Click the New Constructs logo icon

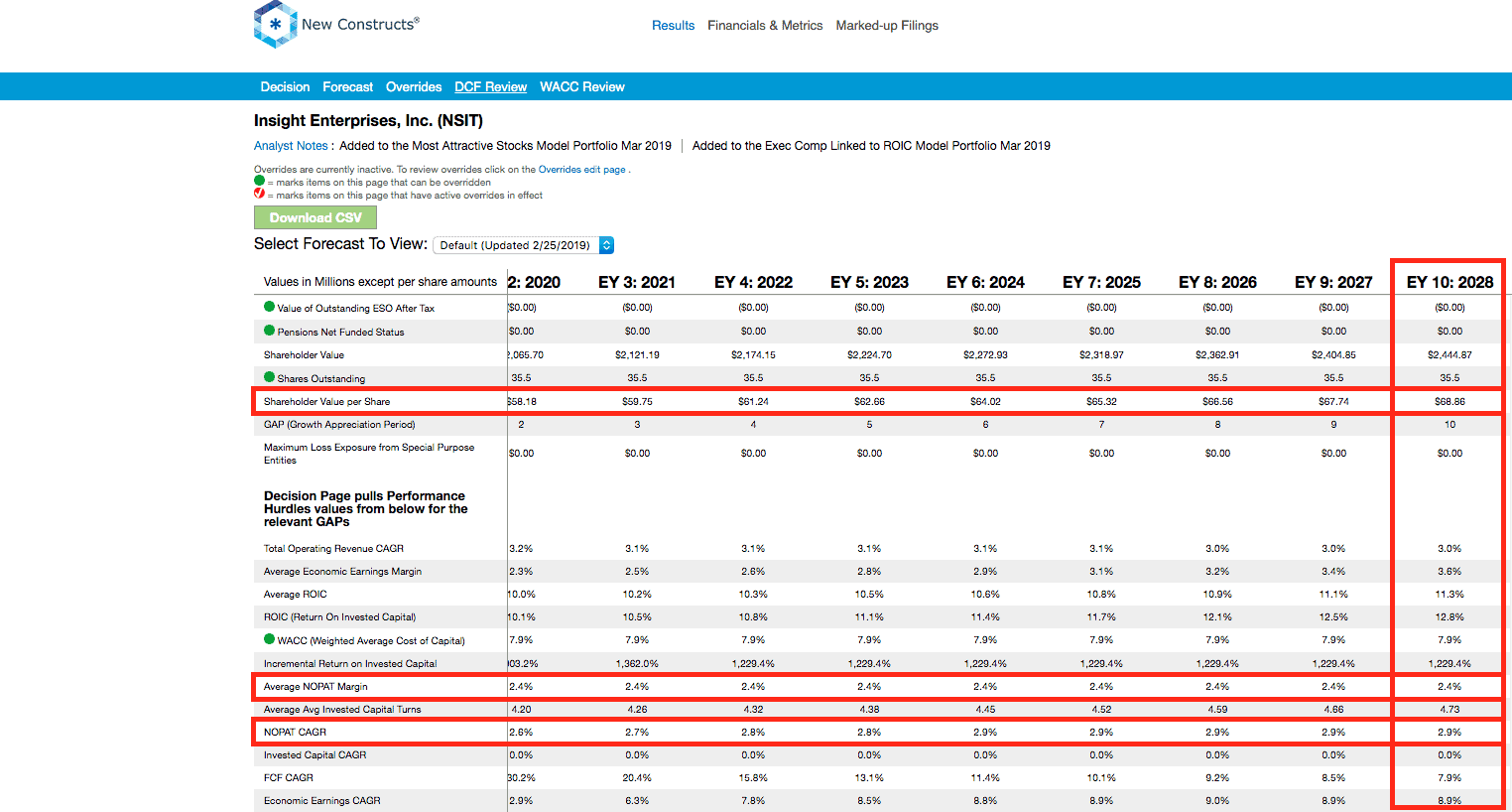click(x=276, y=24)
